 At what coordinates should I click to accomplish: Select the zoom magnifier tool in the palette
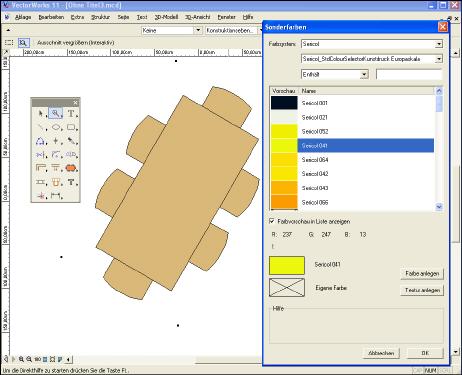click(55, 114)
